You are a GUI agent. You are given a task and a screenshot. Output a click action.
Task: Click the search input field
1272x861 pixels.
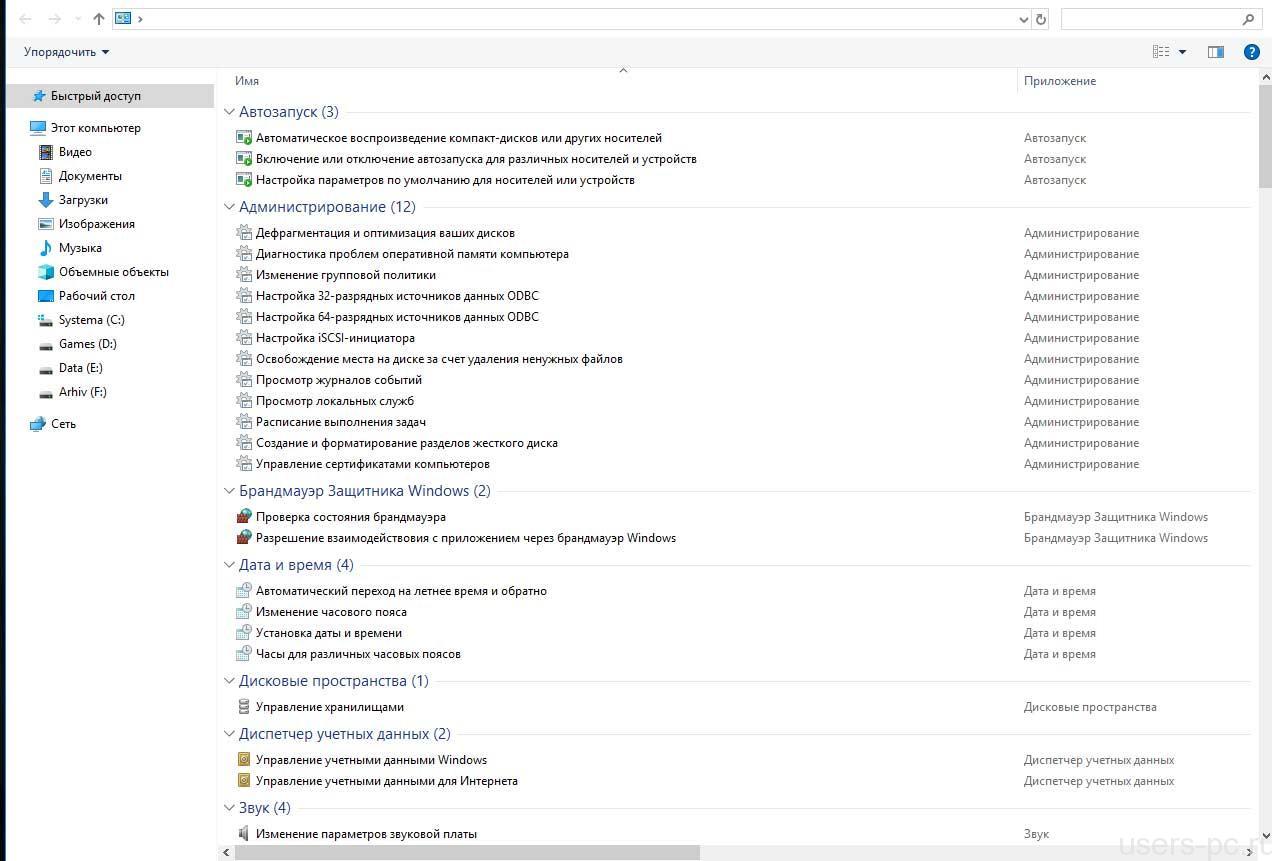1150,19
